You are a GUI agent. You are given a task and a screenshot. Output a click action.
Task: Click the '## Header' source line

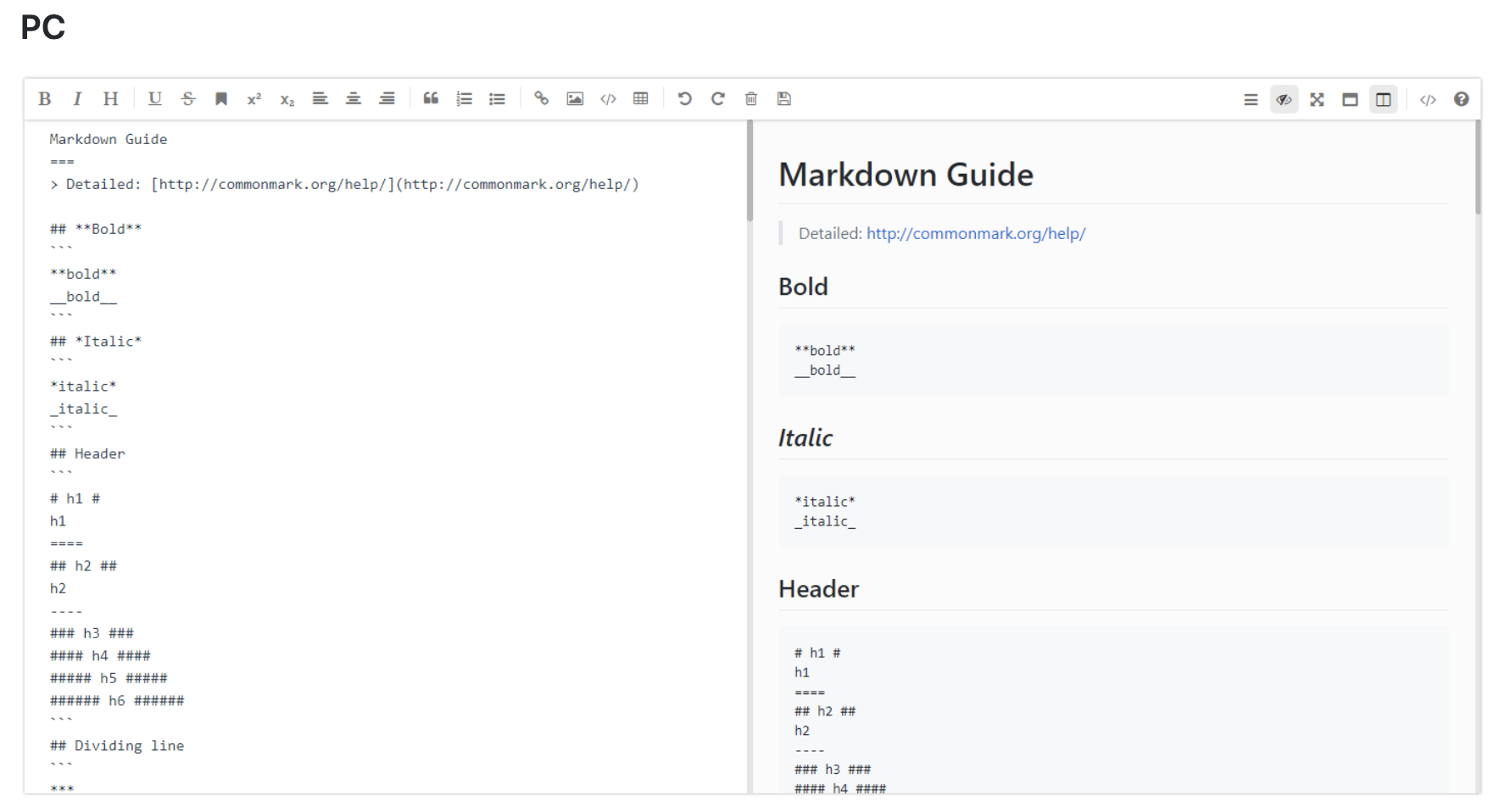point(87,453)
